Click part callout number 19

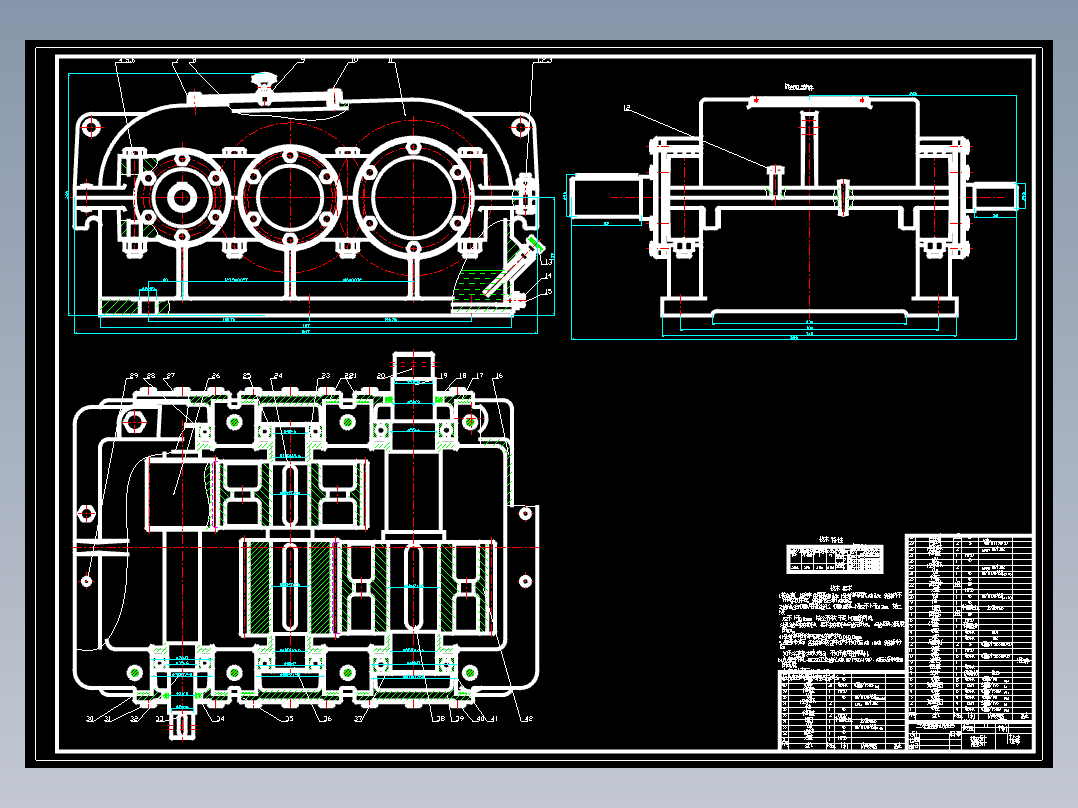[x=443, y=376]
